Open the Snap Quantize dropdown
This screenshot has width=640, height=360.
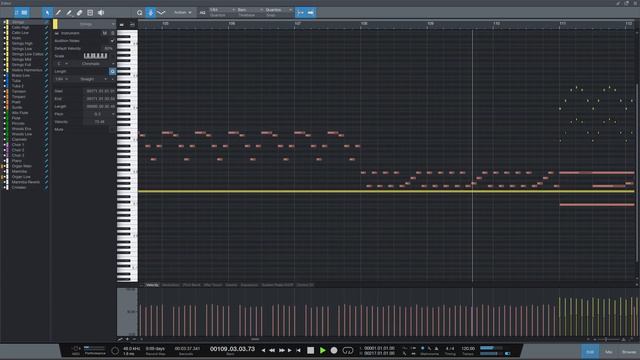click(278, 10)
